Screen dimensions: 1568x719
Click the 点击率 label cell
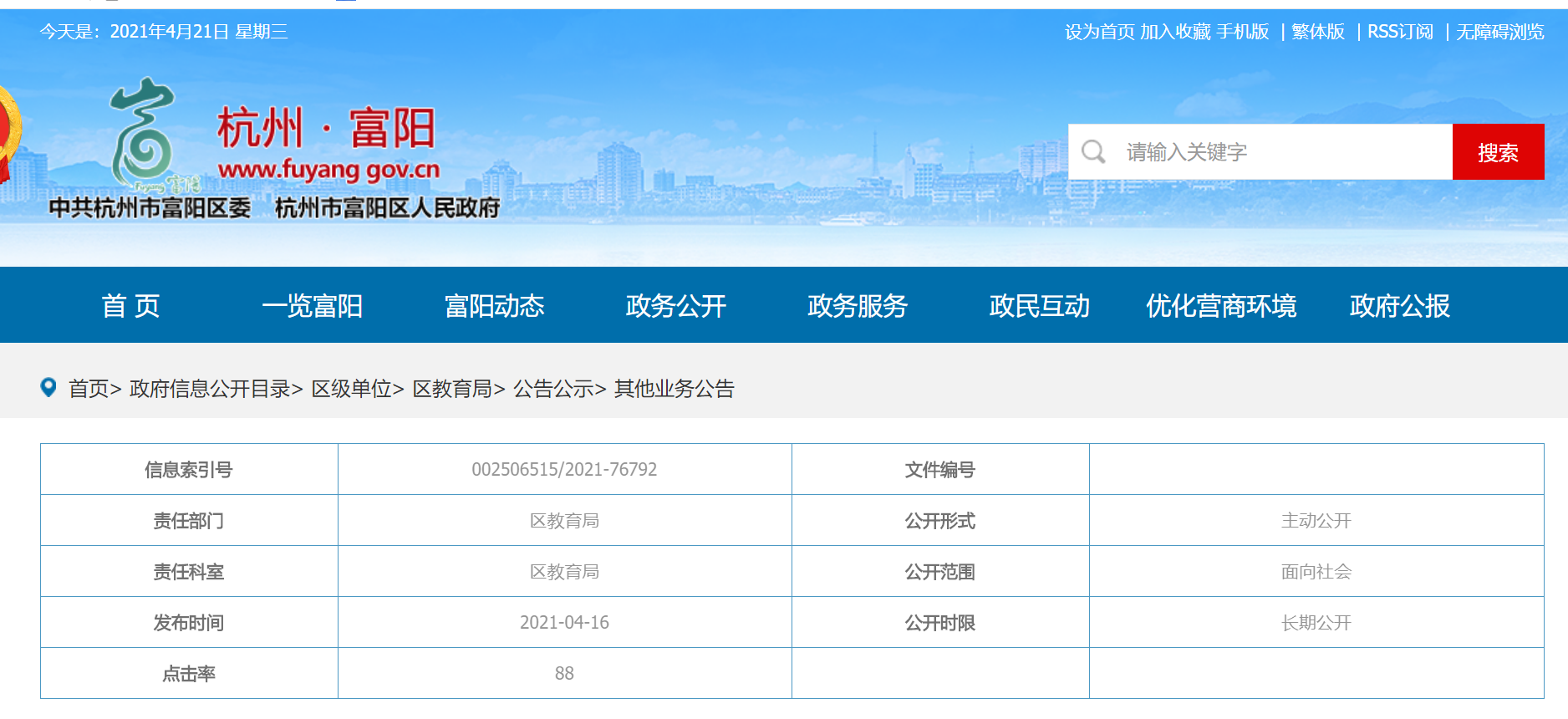pyautogui.click(x=189, y=674)
